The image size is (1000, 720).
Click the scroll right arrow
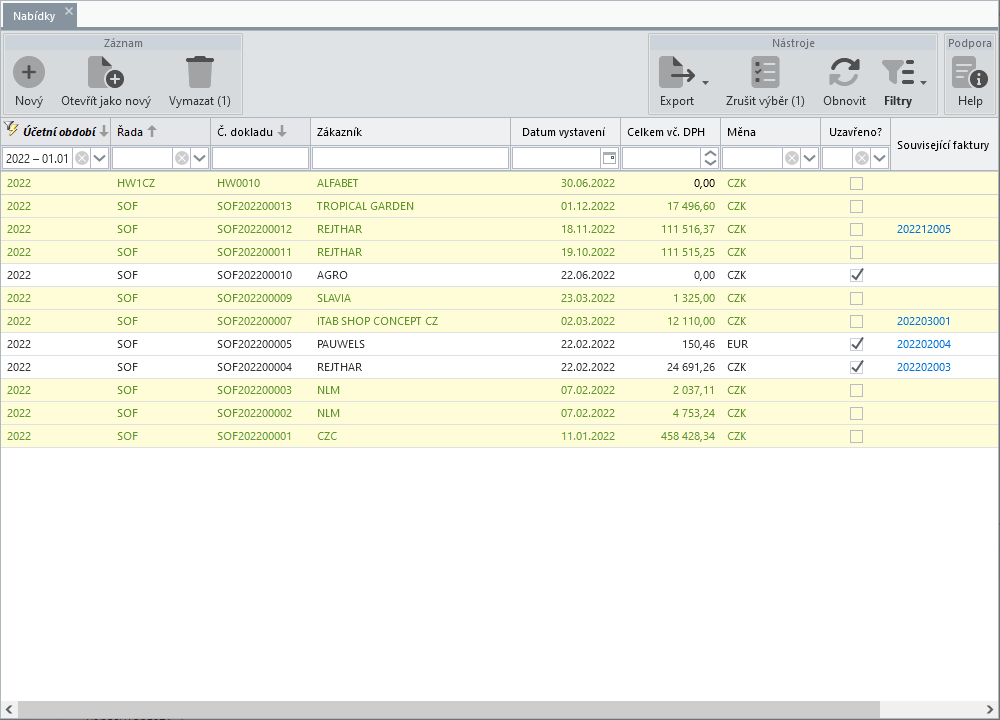[989, 709]
